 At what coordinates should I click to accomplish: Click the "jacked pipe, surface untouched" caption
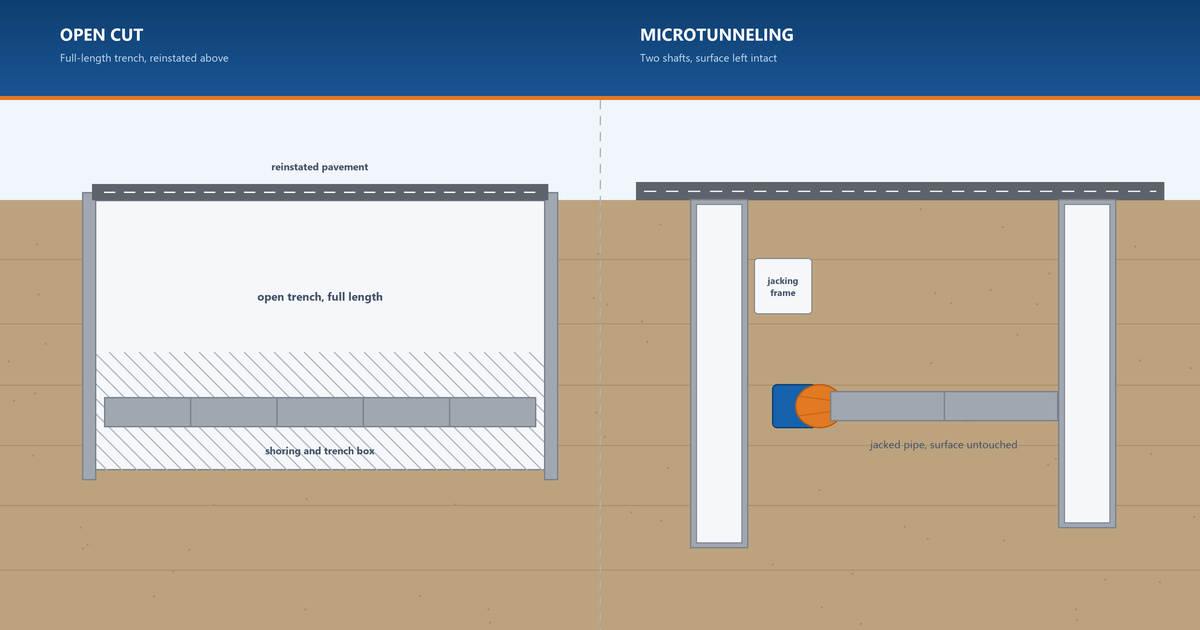pyautogui.click(x=944, y=445)
